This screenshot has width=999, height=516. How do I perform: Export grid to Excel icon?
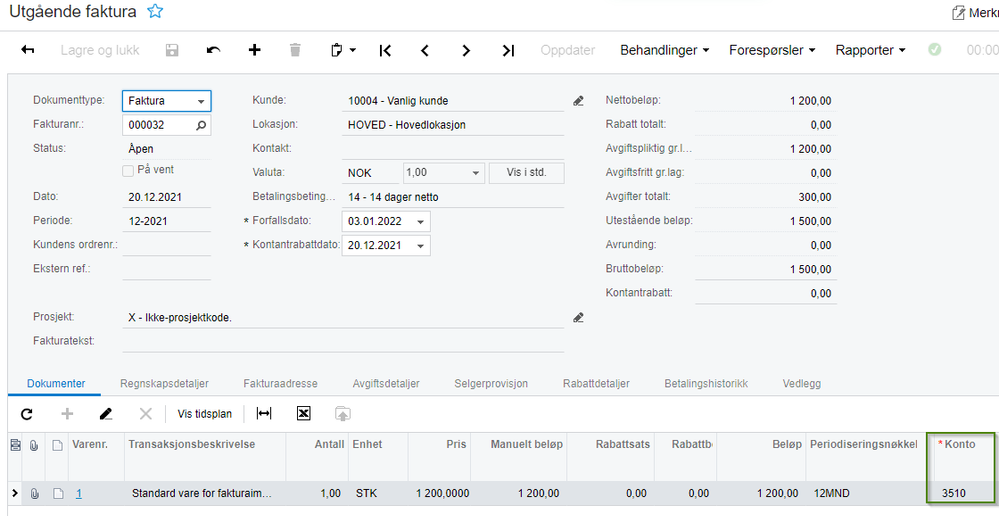(x=304, y=414)
